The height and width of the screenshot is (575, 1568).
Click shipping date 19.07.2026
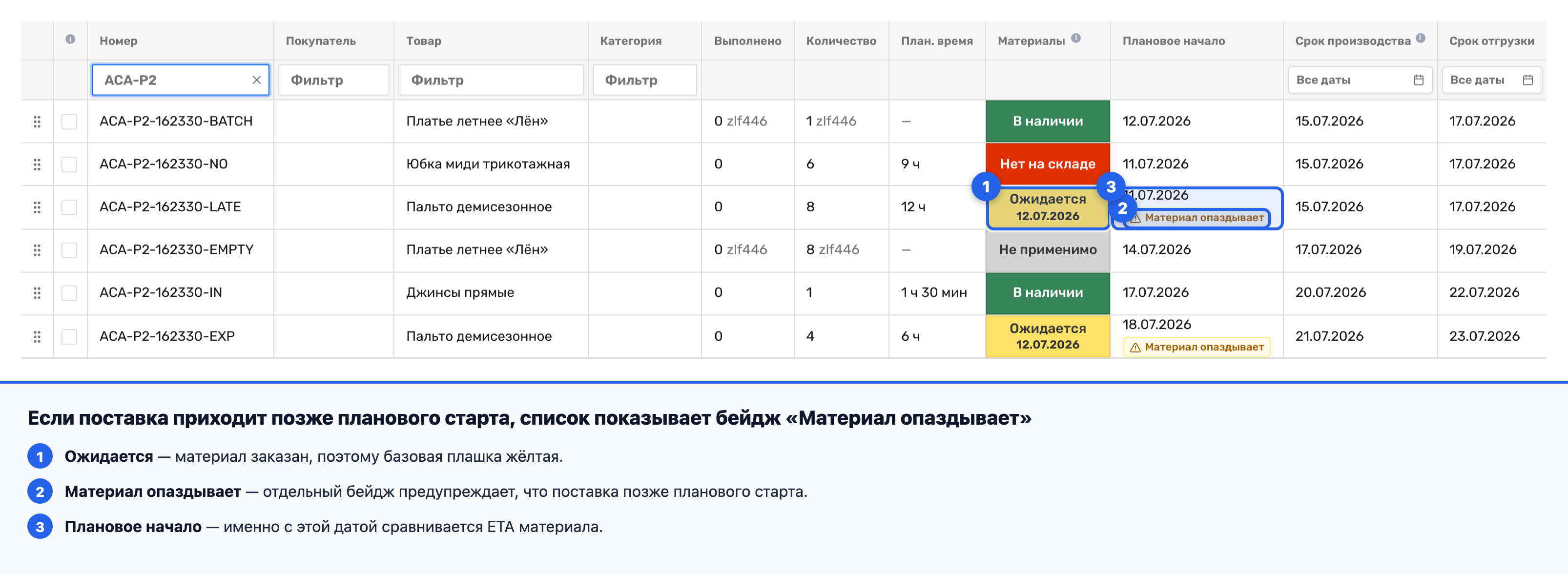tap(1483, 249)
